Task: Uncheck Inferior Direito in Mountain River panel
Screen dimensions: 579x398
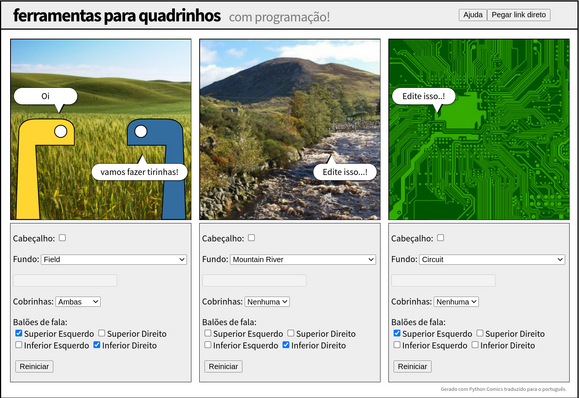Action: coord(286,345)
